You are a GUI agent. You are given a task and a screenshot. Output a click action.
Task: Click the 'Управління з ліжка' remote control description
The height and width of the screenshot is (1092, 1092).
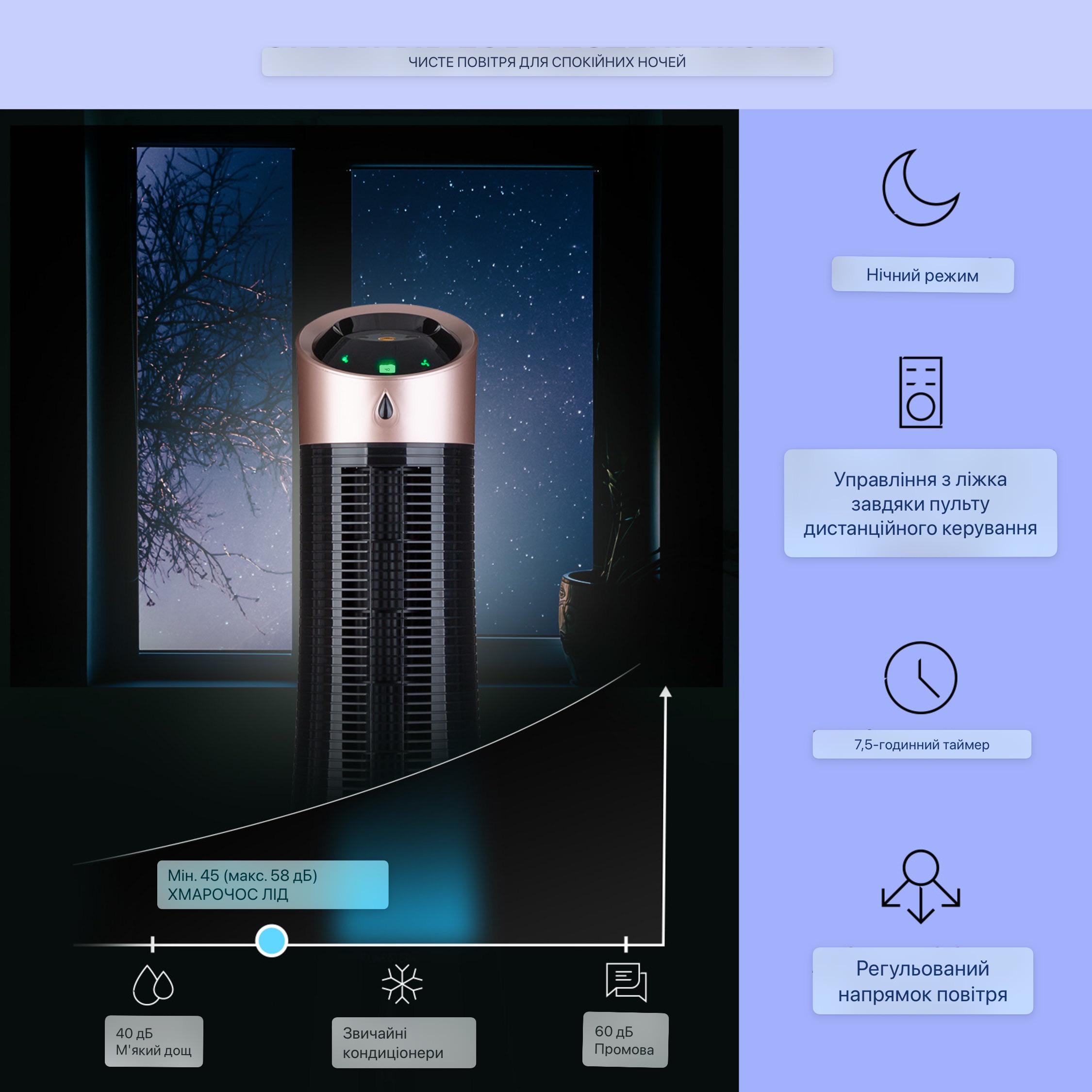[x=920, y=503]
